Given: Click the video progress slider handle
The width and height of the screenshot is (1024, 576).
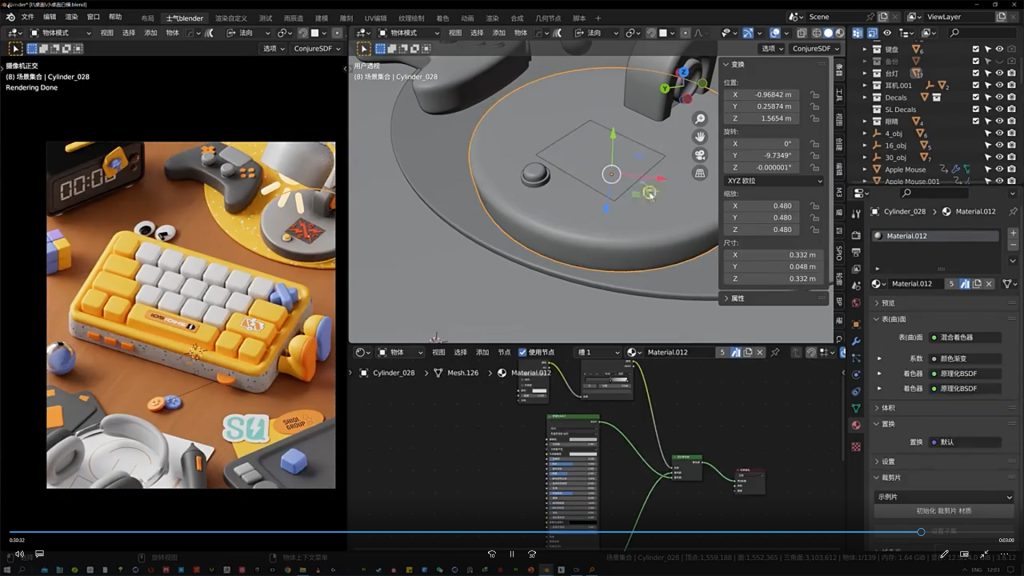Looking at the screenshot, I should click(x=921, y=532).
